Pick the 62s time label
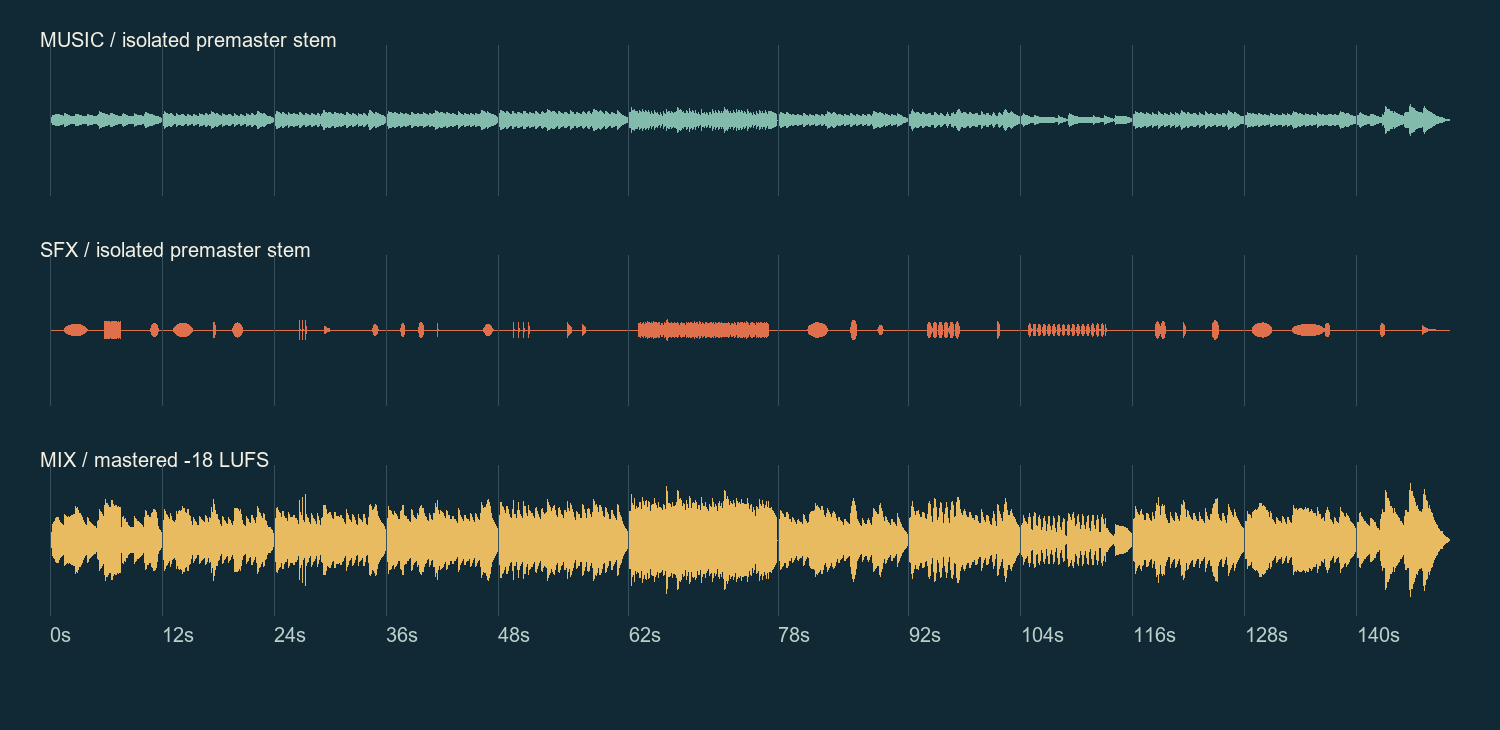Viewport: 1500px width, 730px height. pyautogui.click(x=644, y=635)
